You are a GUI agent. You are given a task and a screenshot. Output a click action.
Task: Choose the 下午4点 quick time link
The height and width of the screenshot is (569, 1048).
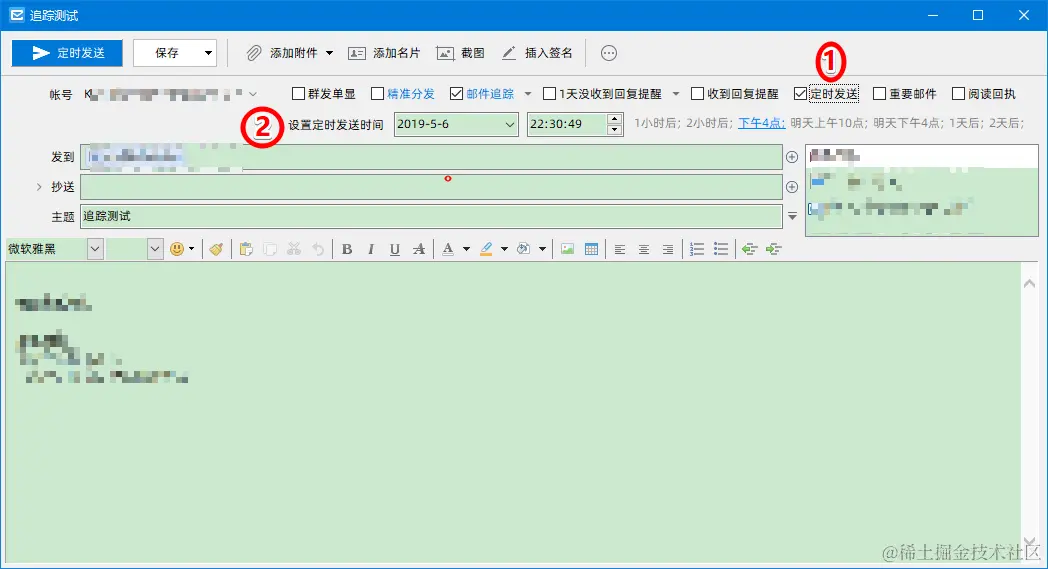[760, 123]
